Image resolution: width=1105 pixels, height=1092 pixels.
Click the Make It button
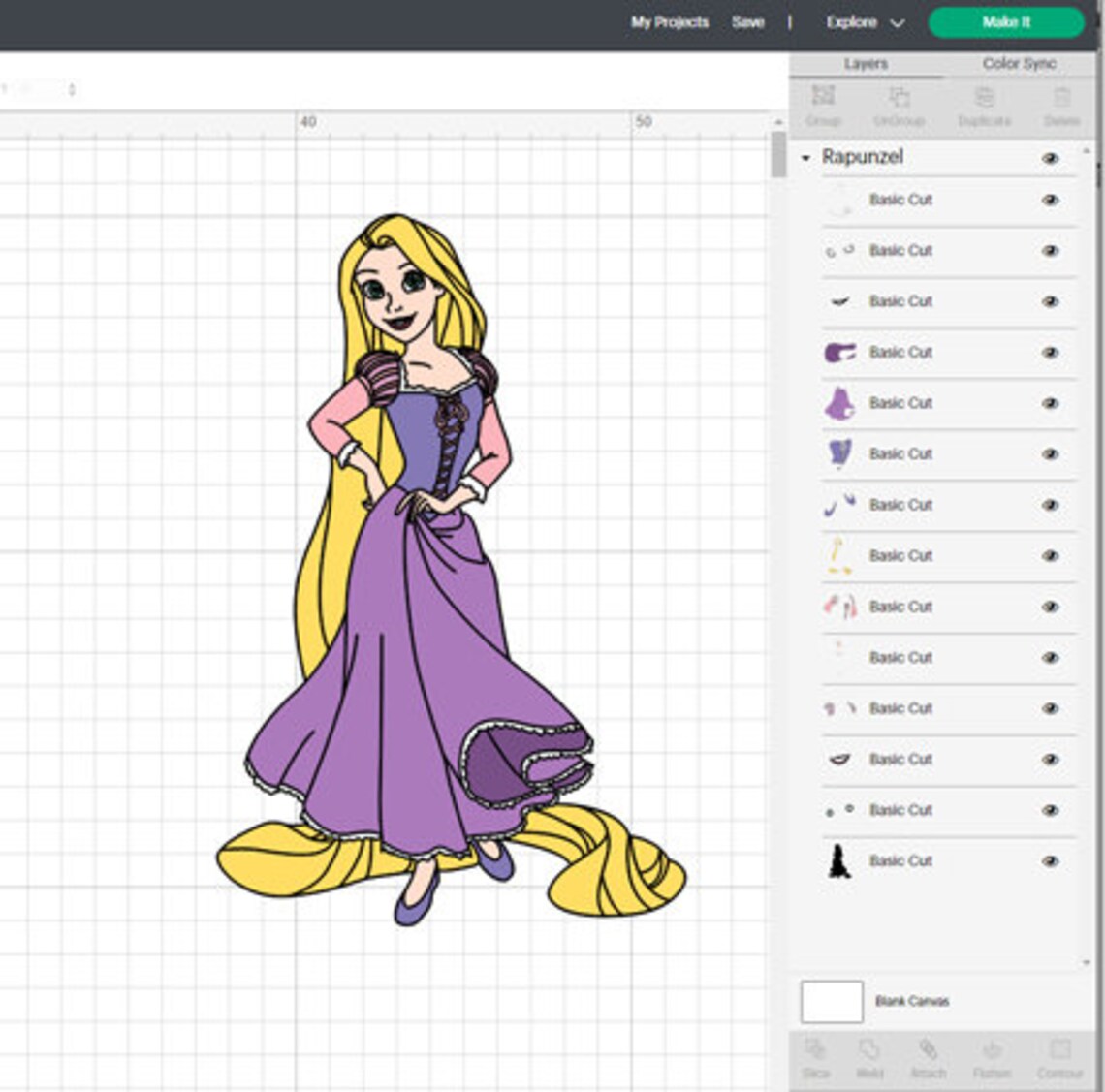(1004, 22)
